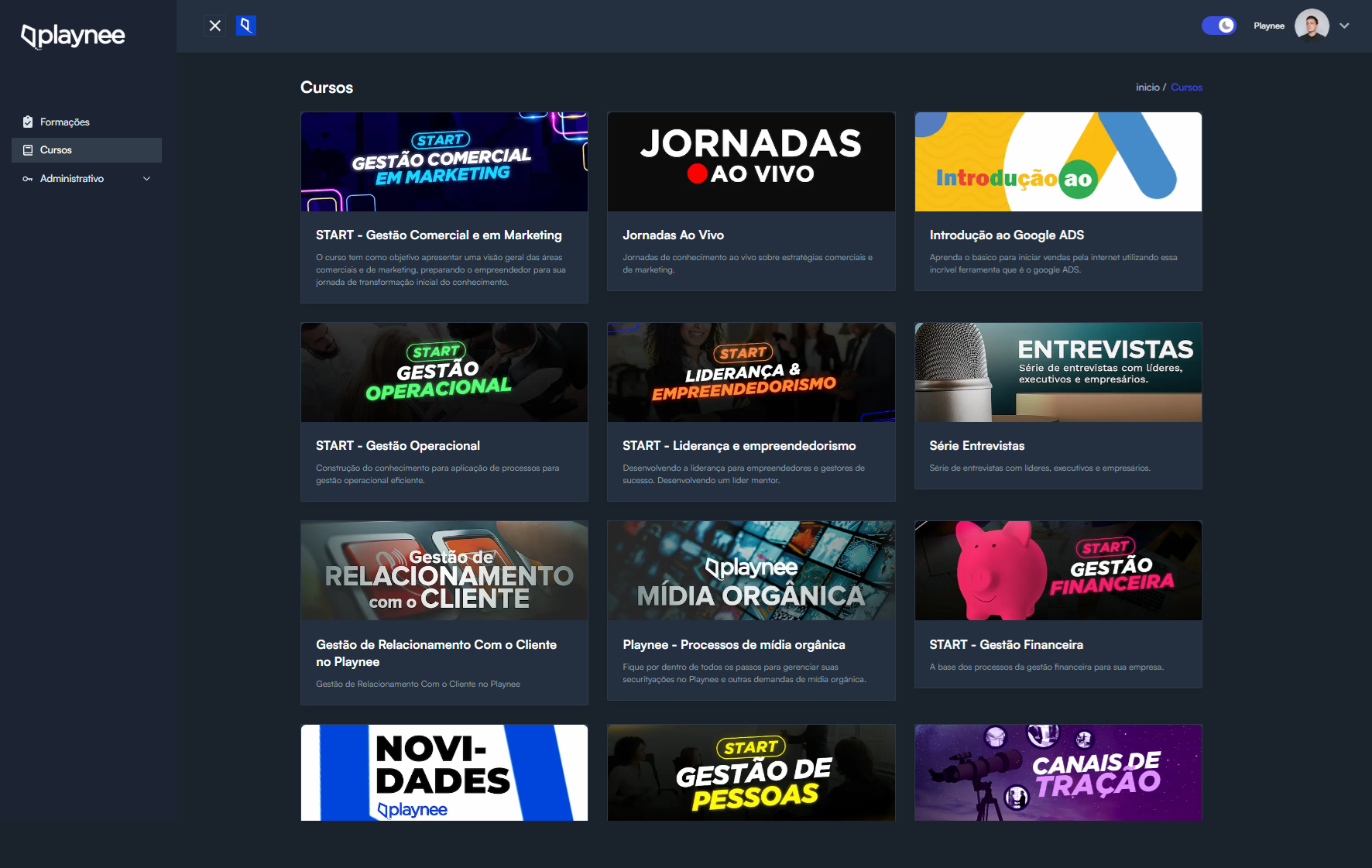Open Administrativo menu item
The height and width of the screenshot is (868, 1372).
point(87,179)
